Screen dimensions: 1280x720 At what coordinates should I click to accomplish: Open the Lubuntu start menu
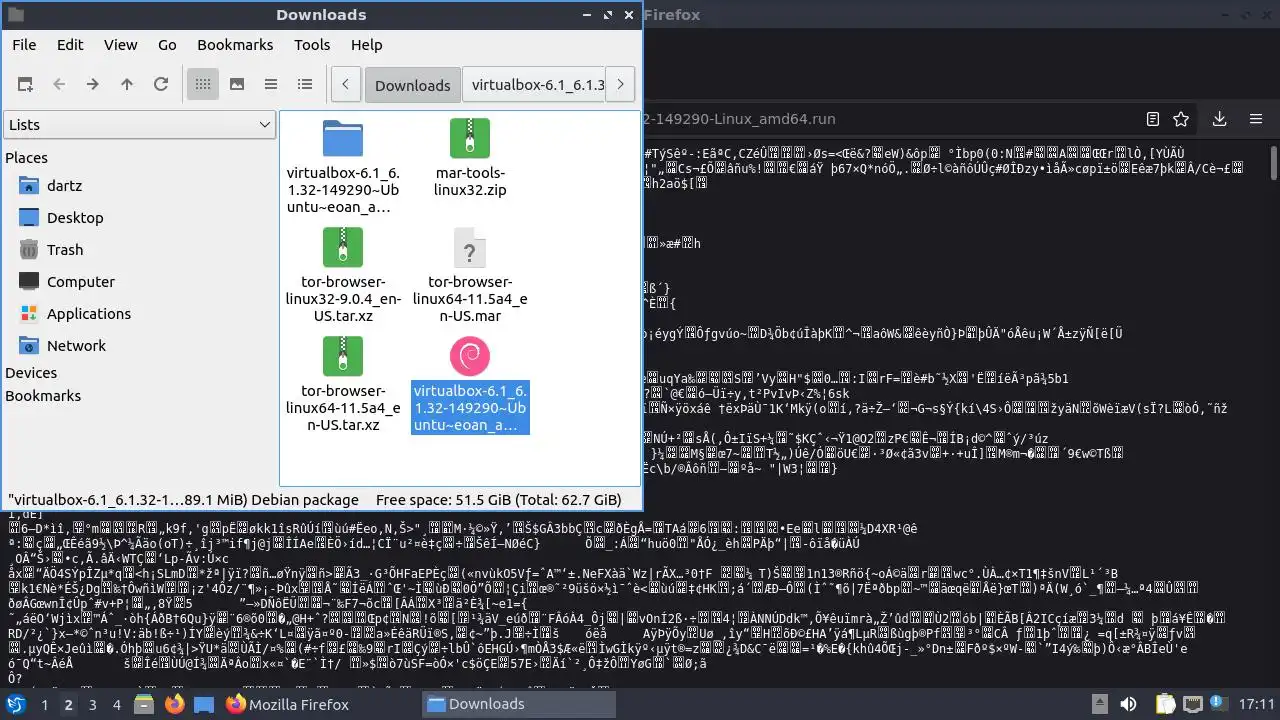(x=16, y=704)
